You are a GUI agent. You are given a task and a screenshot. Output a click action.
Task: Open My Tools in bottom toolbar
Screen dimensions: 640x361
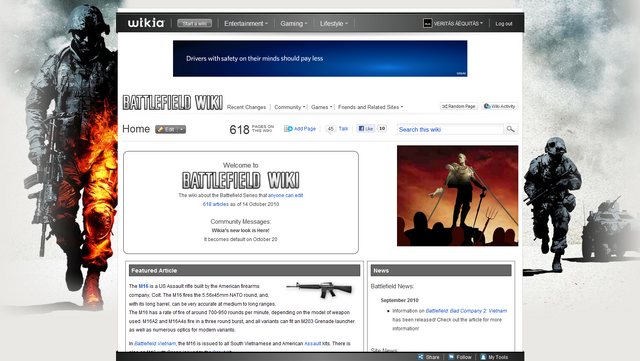coord(494,357)
